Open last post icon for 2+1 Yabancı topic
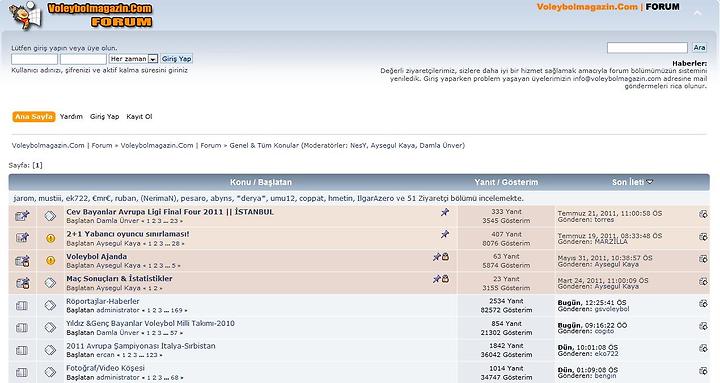This screenshot has height=383, width=720. click(x=703, y=237)
